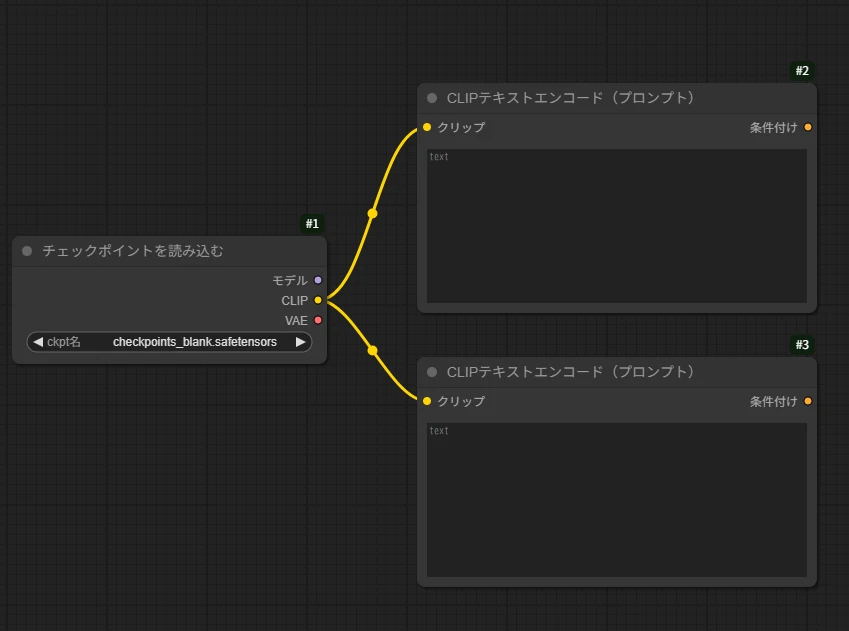Click the yellow CLIP output port
849x631 pixels.
click(318, 300)
